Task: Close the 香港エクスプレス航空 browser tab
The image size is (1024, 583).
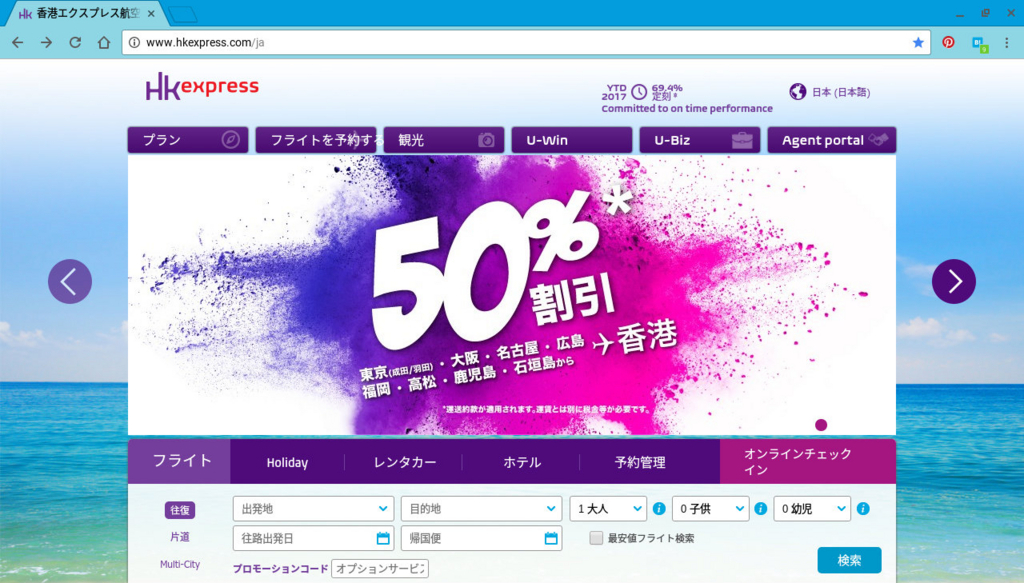Action: (152, 13)
